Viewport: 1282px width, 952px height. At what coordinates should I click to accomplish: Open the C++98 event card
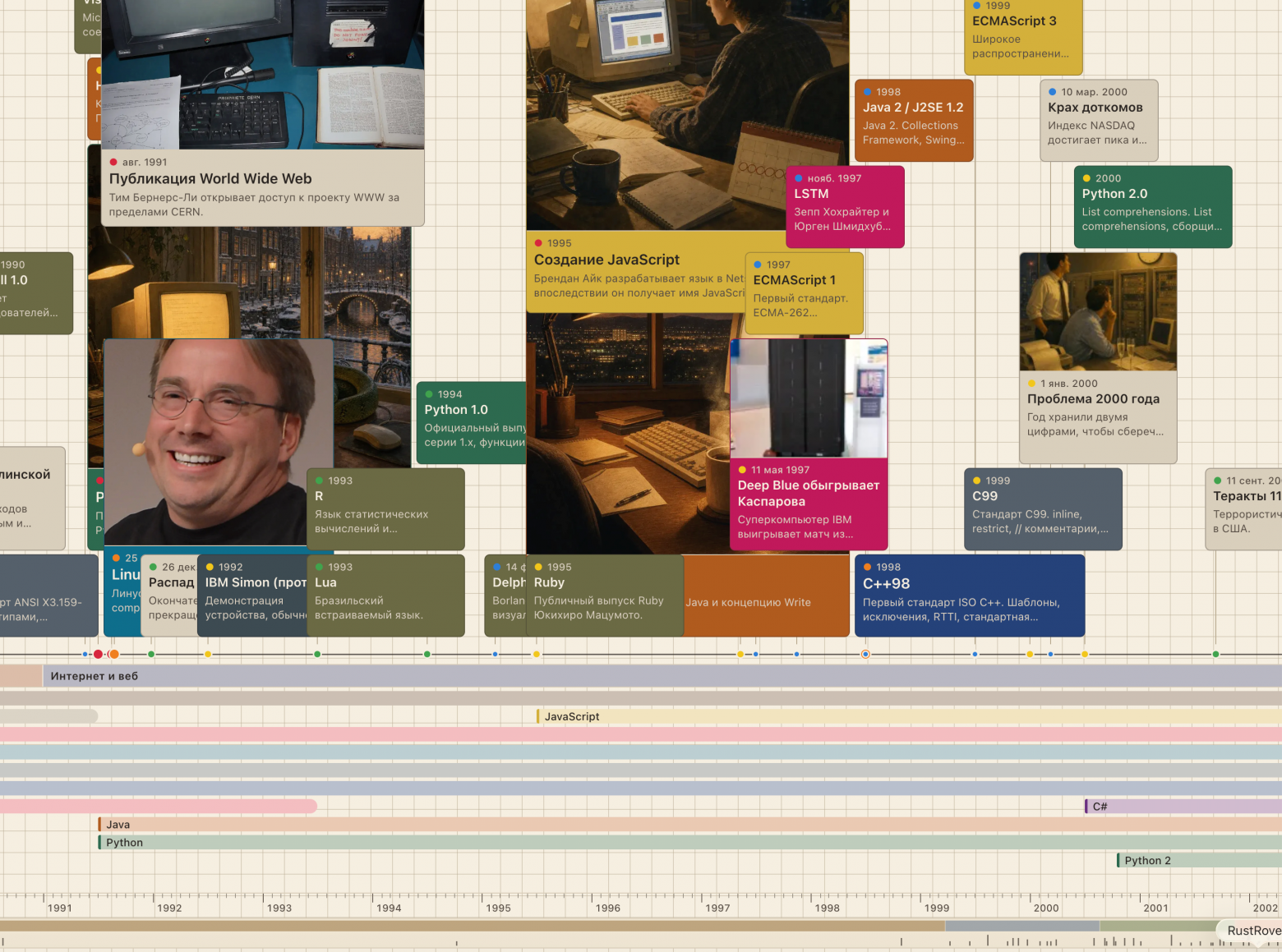[x=970, y=596]
